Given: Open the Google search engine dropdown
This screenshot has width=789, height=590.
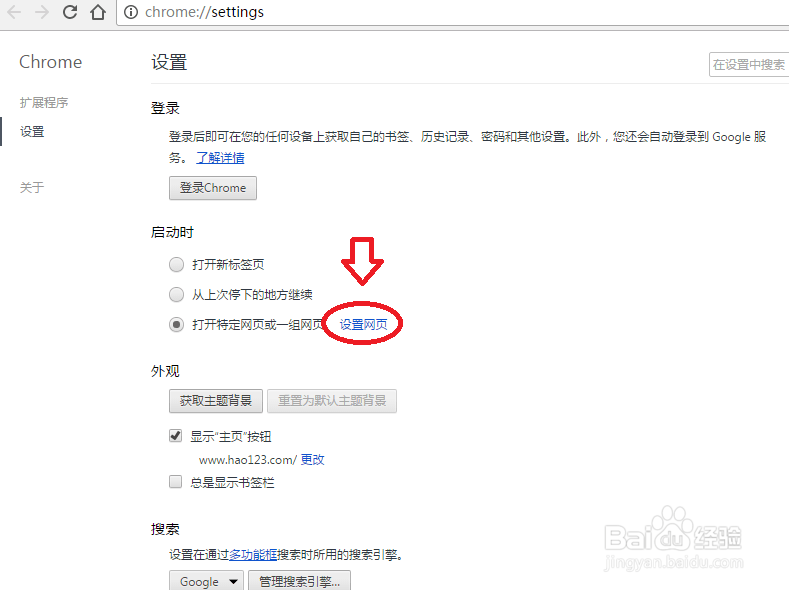Looking at the screenshot, I should pos(206,581).
